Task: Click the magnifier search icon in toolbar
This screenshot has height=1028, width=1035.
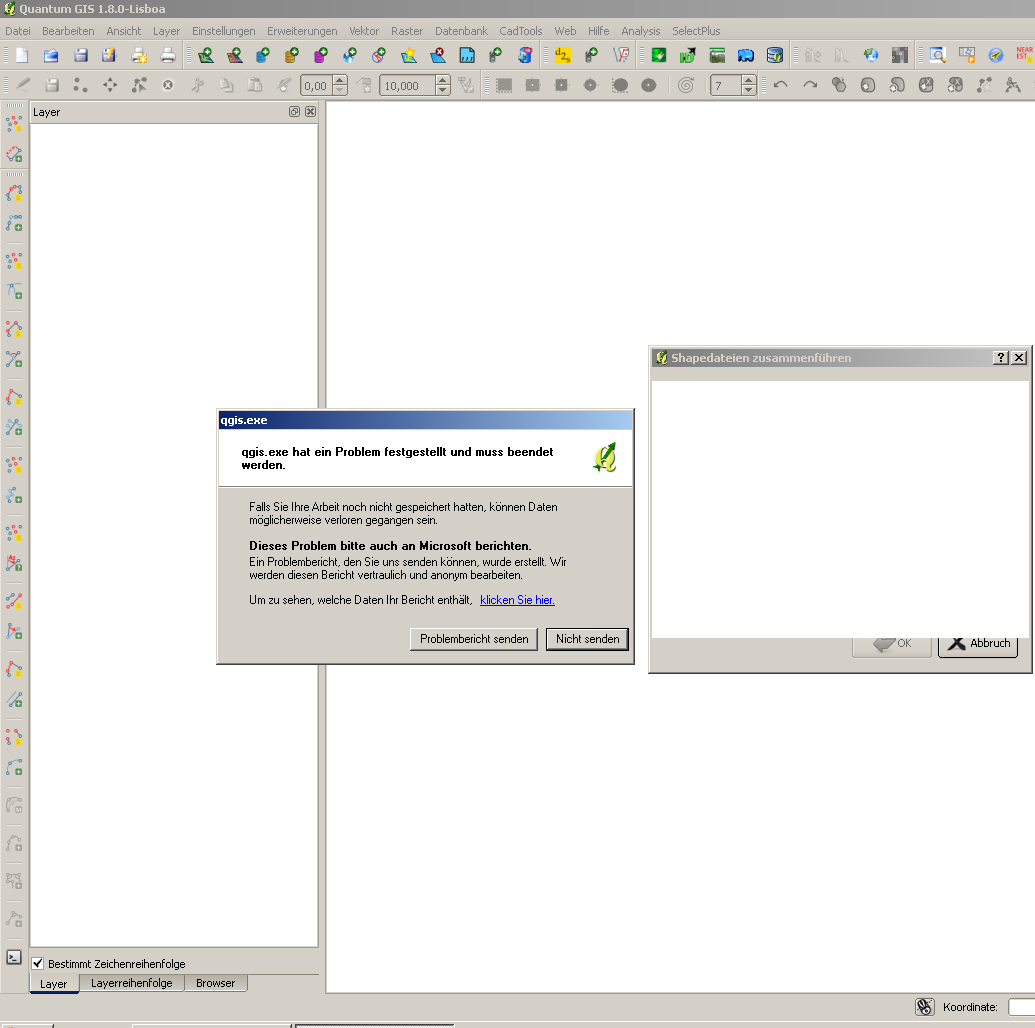Action: pos(937,55)
